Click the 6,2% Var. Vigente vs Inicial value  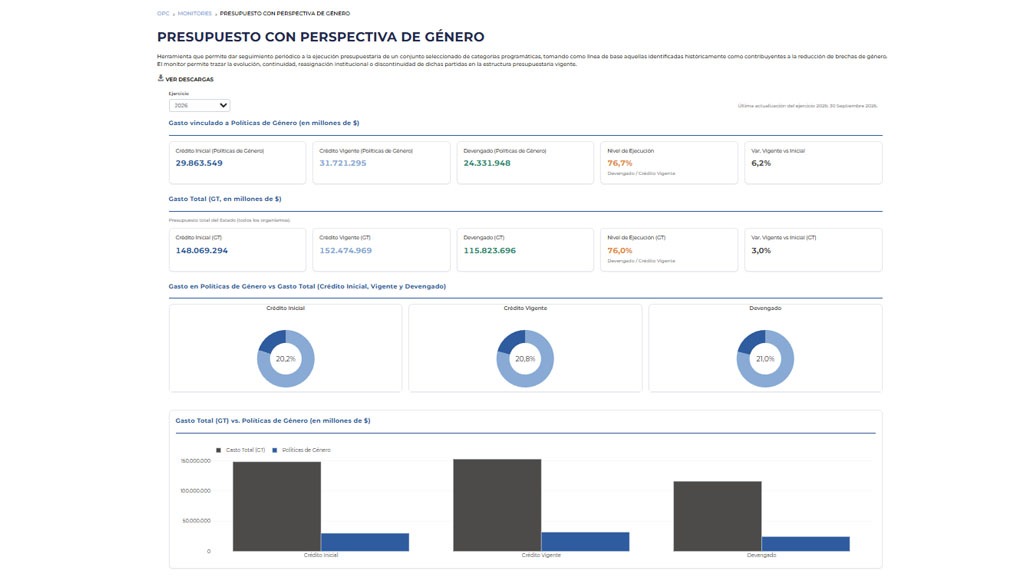pos(761,163)
